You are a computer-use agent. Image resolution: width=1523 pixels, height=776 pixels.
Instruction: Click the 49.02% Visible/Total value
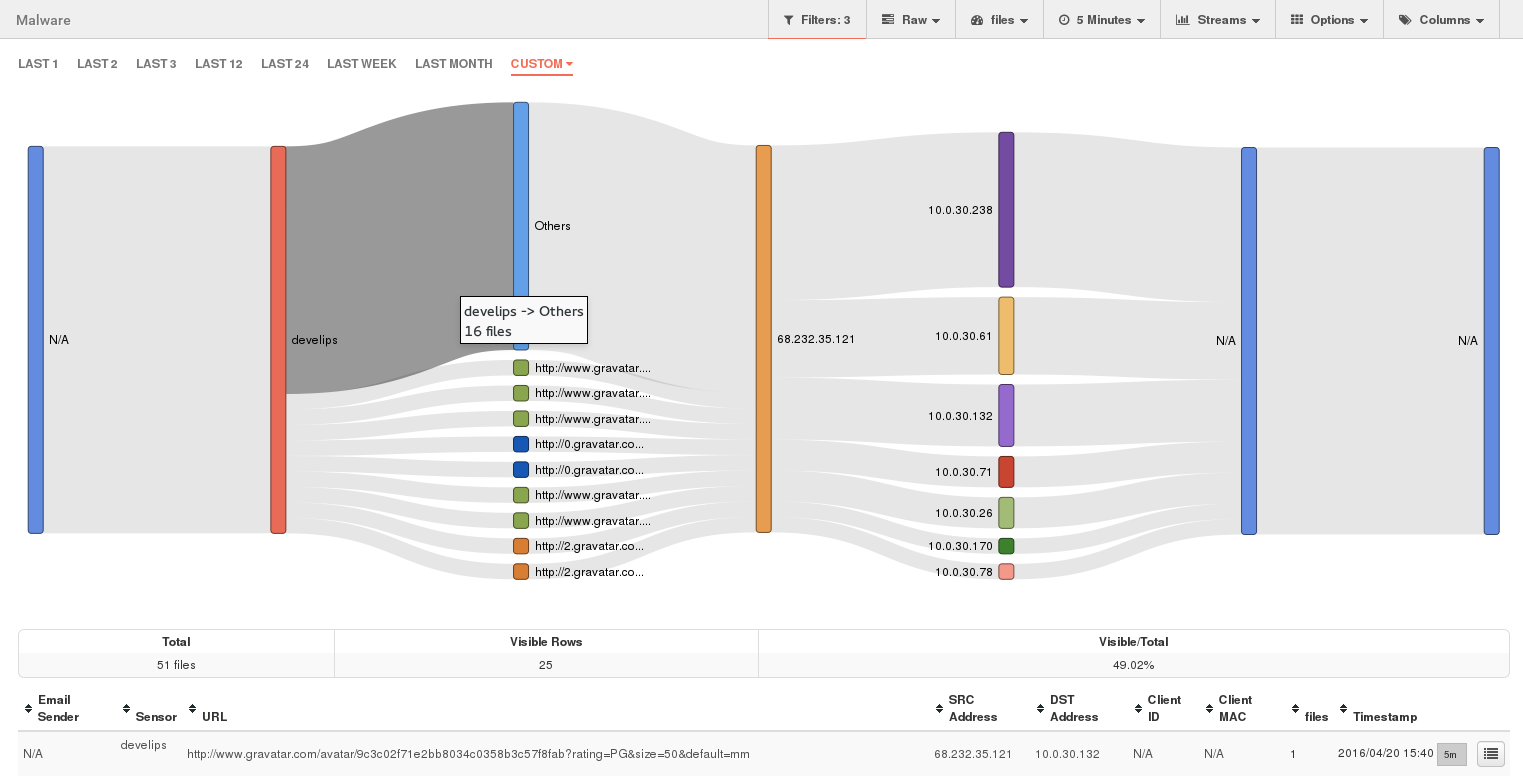1133,665
